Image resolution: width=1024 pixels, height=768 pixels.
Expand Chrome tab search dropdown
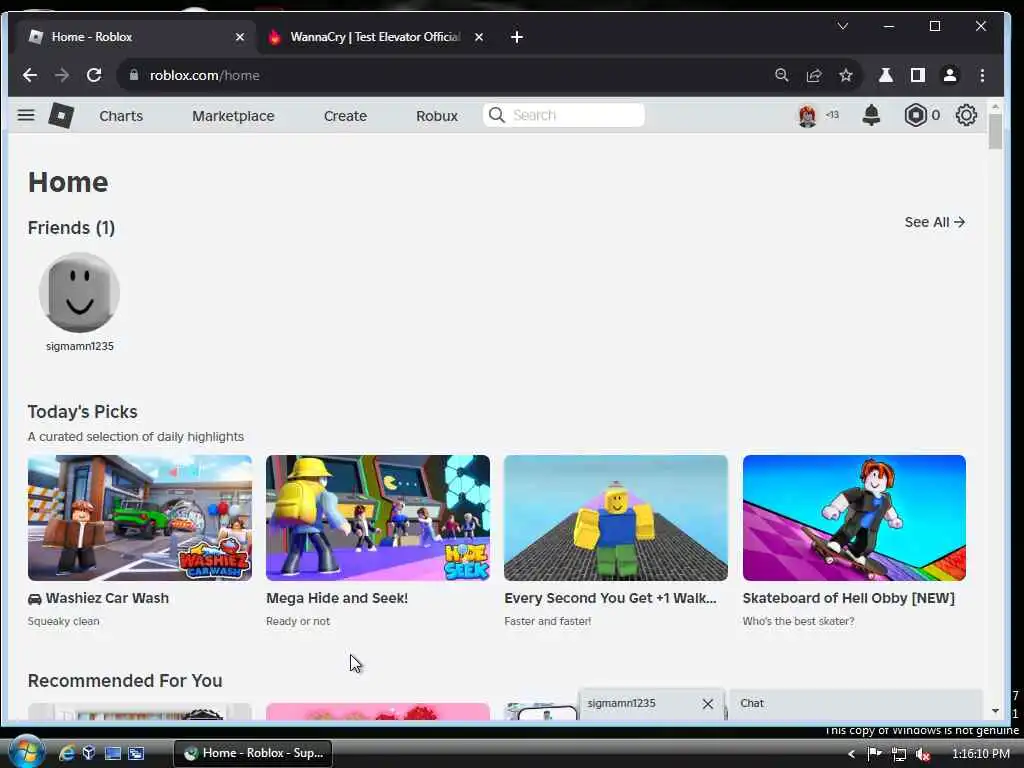pyautogui.click(x=842, y=26)
